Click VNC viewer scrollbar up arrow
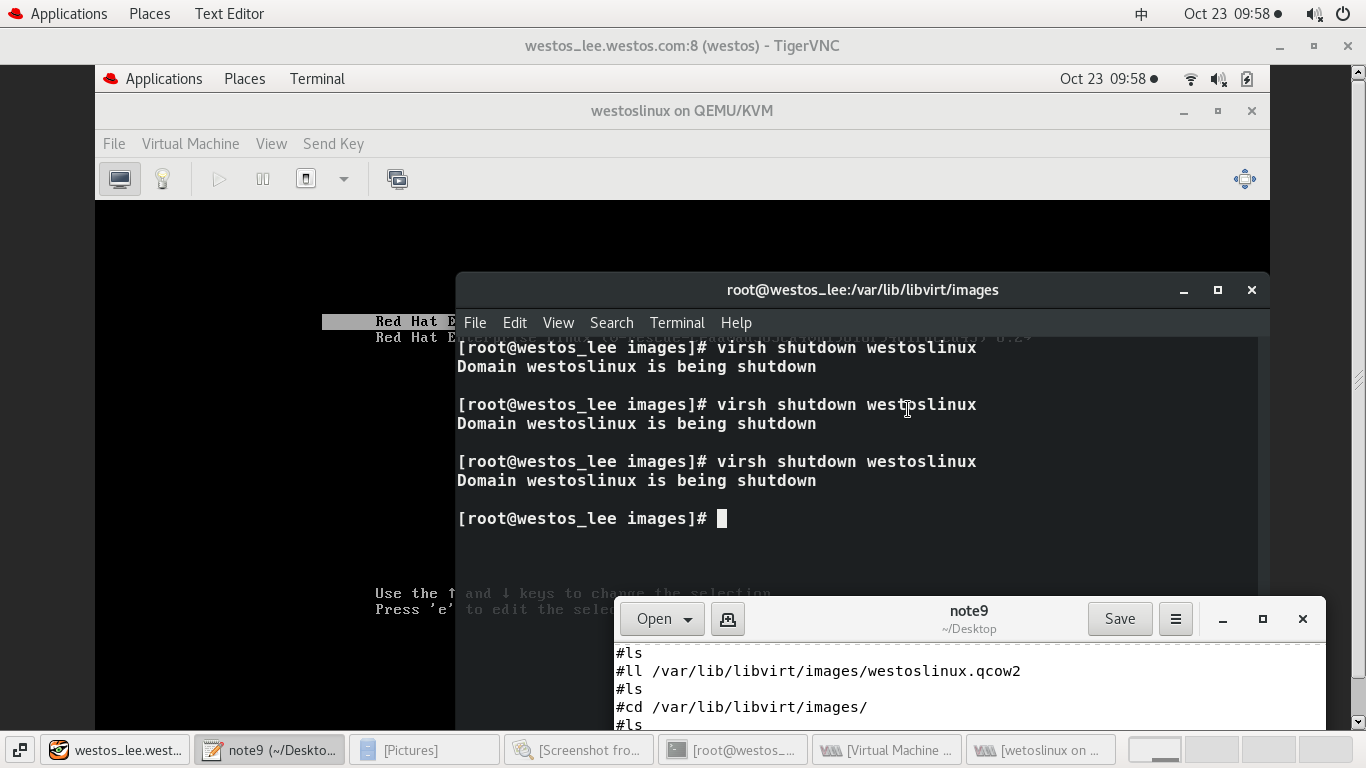The image size is (1366, 768). point(1358,72)
